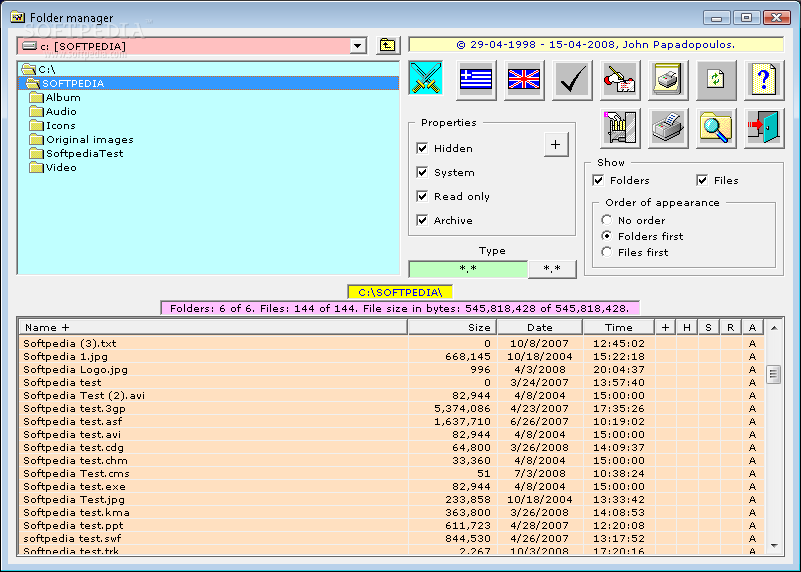801x572 pixels.
Task: Click the file list scroll up arrow
Action: (774, 328)
